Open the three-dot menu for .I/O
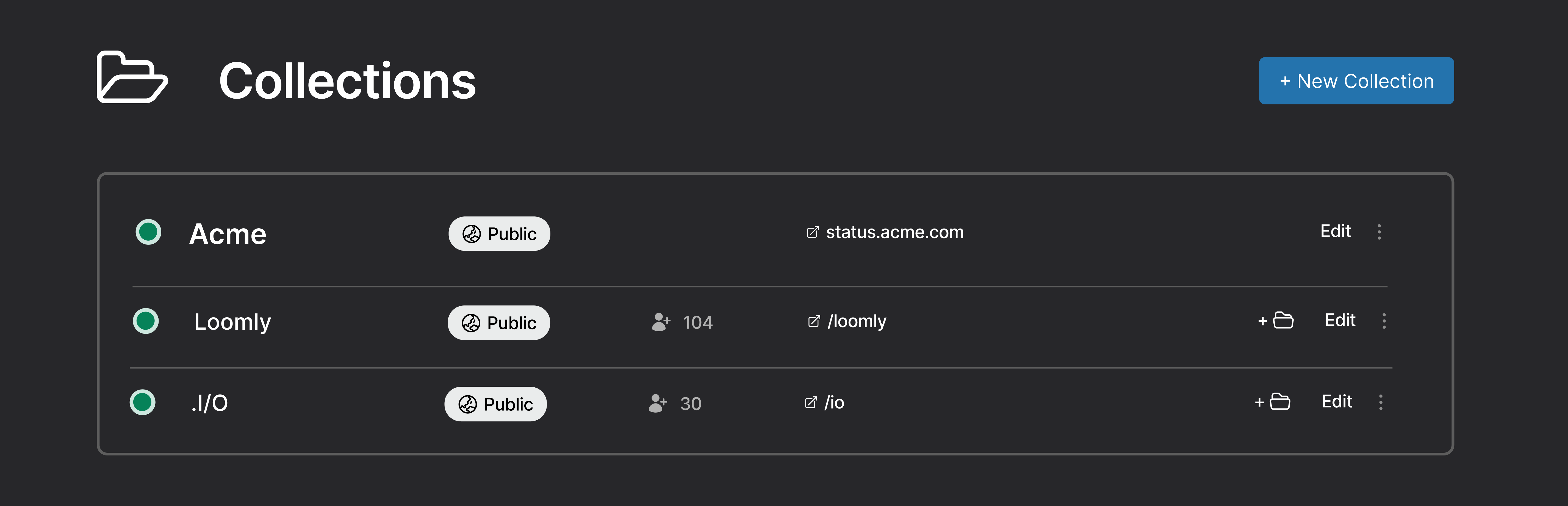The height and width of the screenshot is (506, 1568). (x=1381, y=403)
